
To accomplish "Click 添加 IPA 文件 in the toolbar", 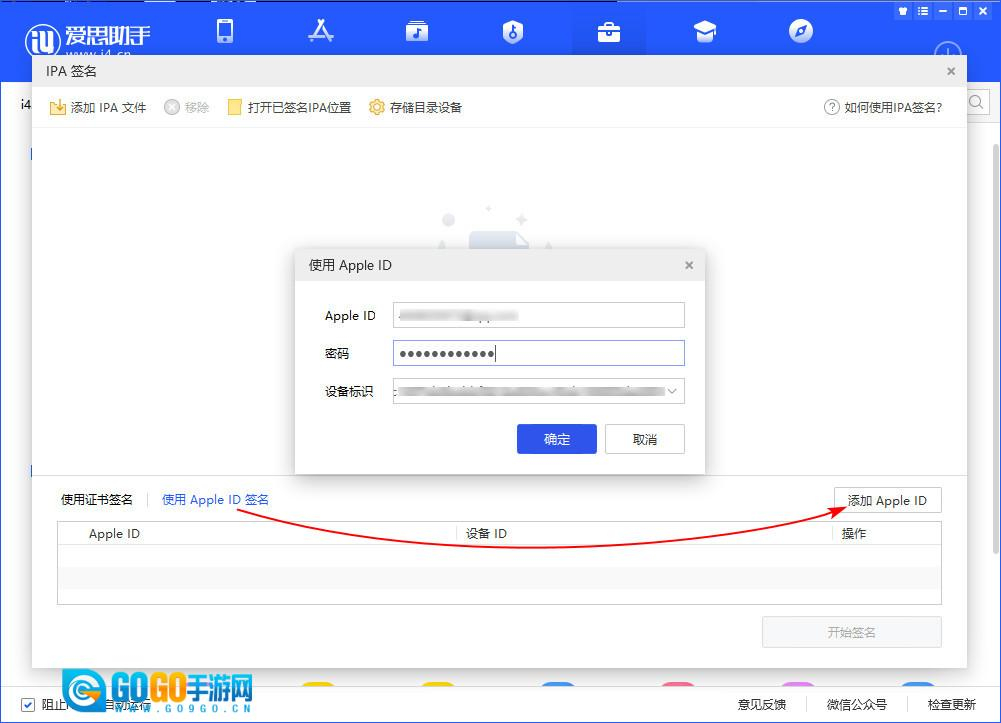I will tap(98, 107).
